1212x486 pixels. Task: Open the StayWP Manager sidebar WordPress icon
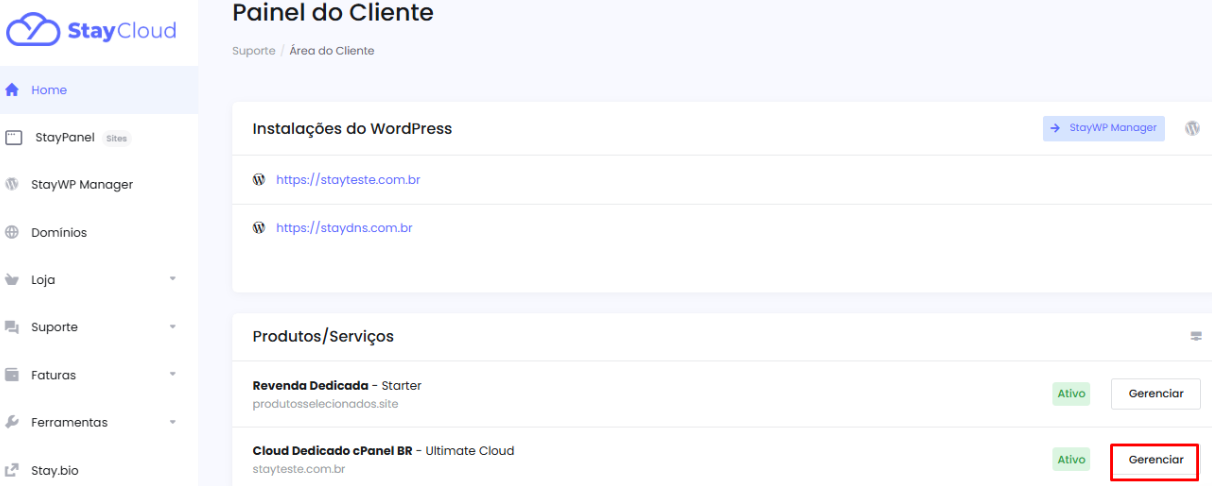(x=13, y=184)
